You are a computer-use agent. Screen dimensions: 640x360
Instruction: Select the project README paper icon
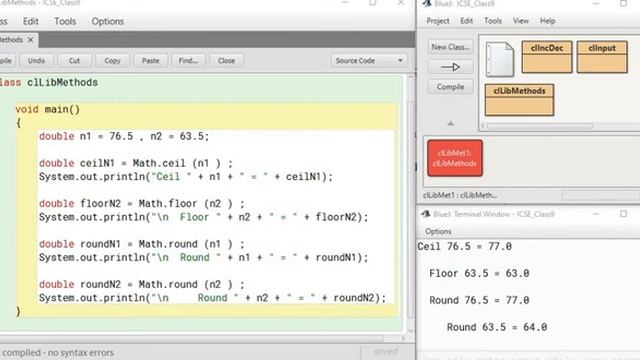coord(500,59)
